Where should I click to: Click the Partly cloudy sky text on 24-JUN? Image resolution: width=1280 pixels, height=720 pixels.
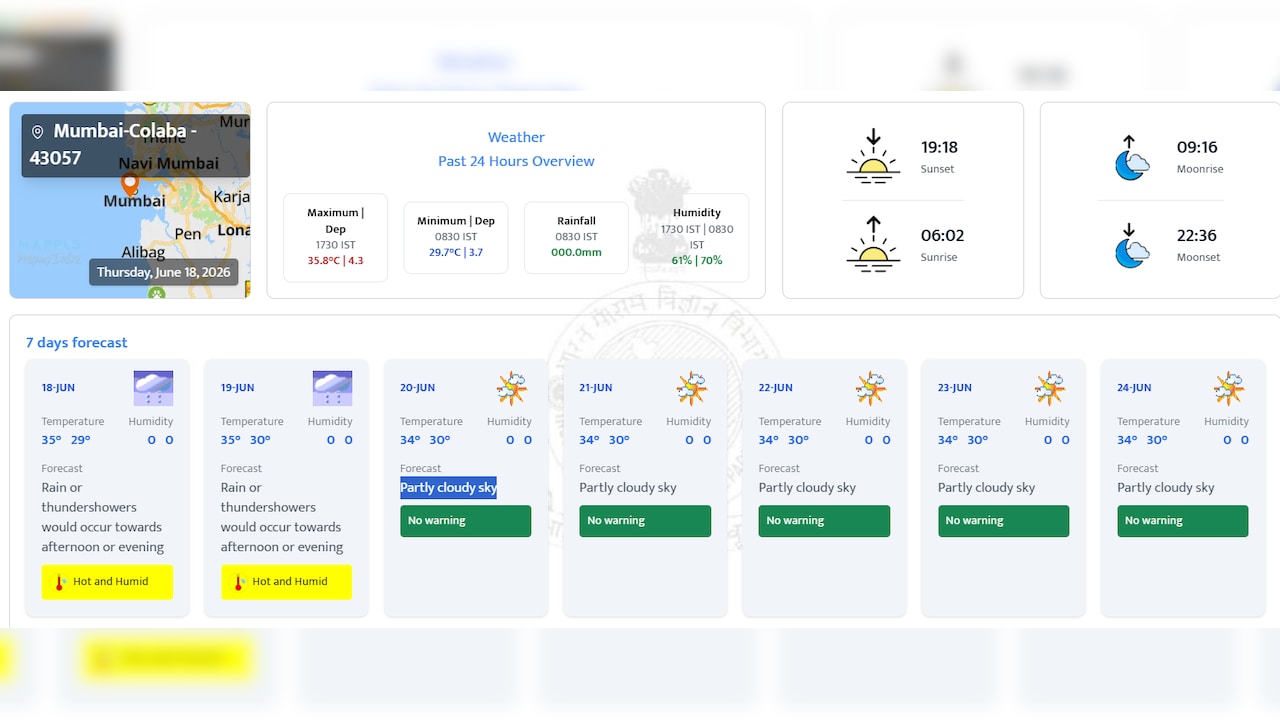(1166, 488)
